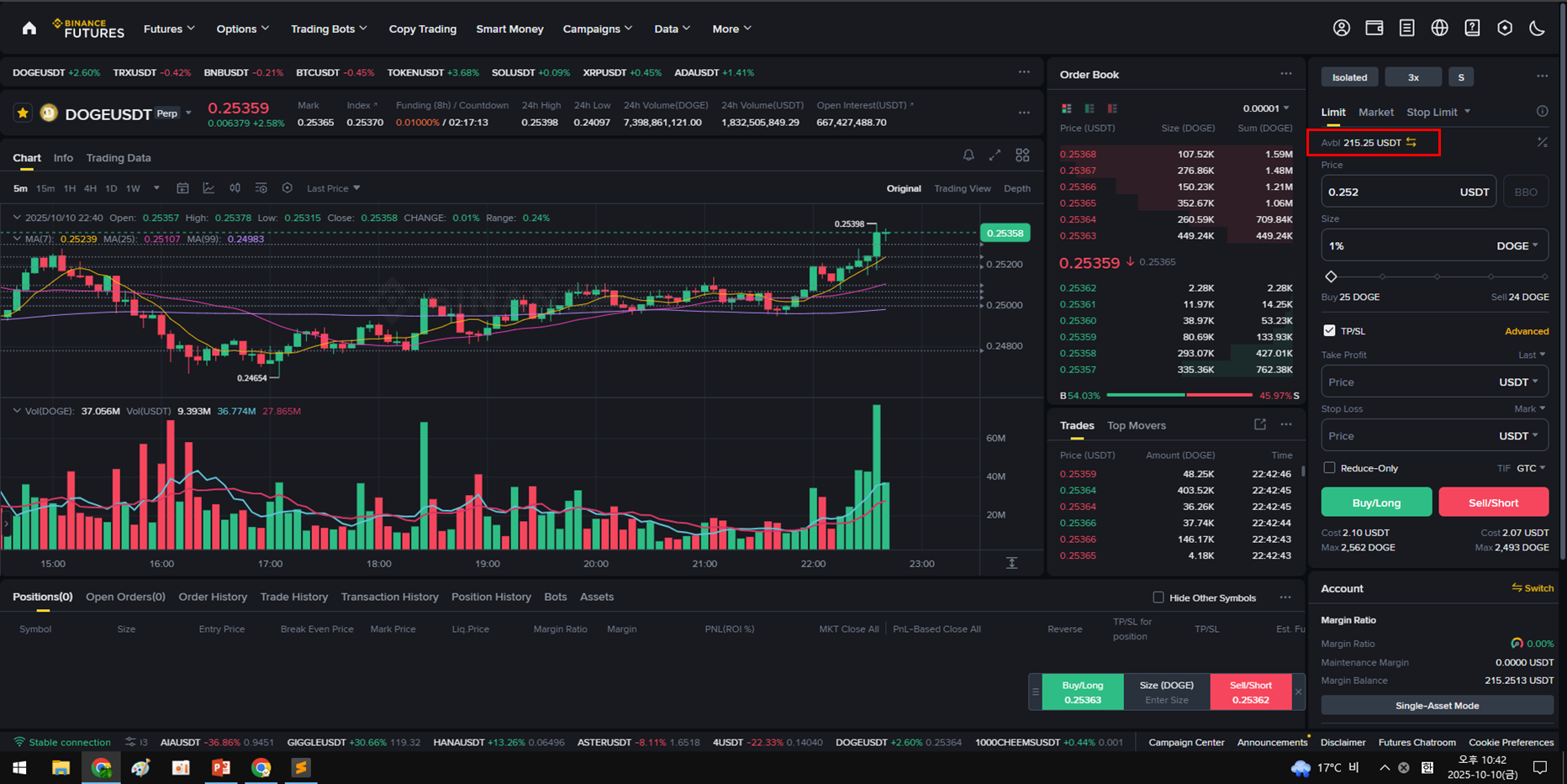The height and width of the screenshot is (784, 1567).
Task: Click the limit Price input field
Action: [1408, 192]
